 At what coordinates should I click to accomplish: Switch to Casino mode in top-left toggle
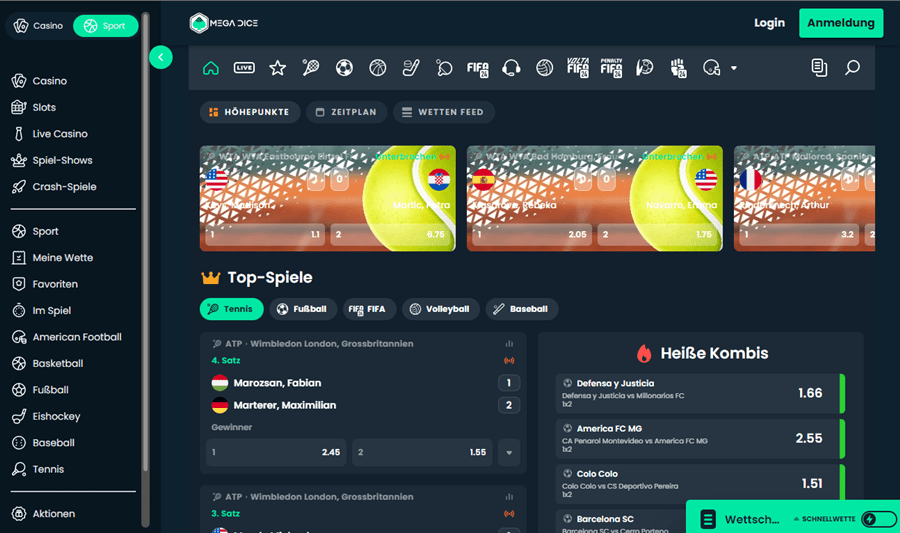coord(39,26)
